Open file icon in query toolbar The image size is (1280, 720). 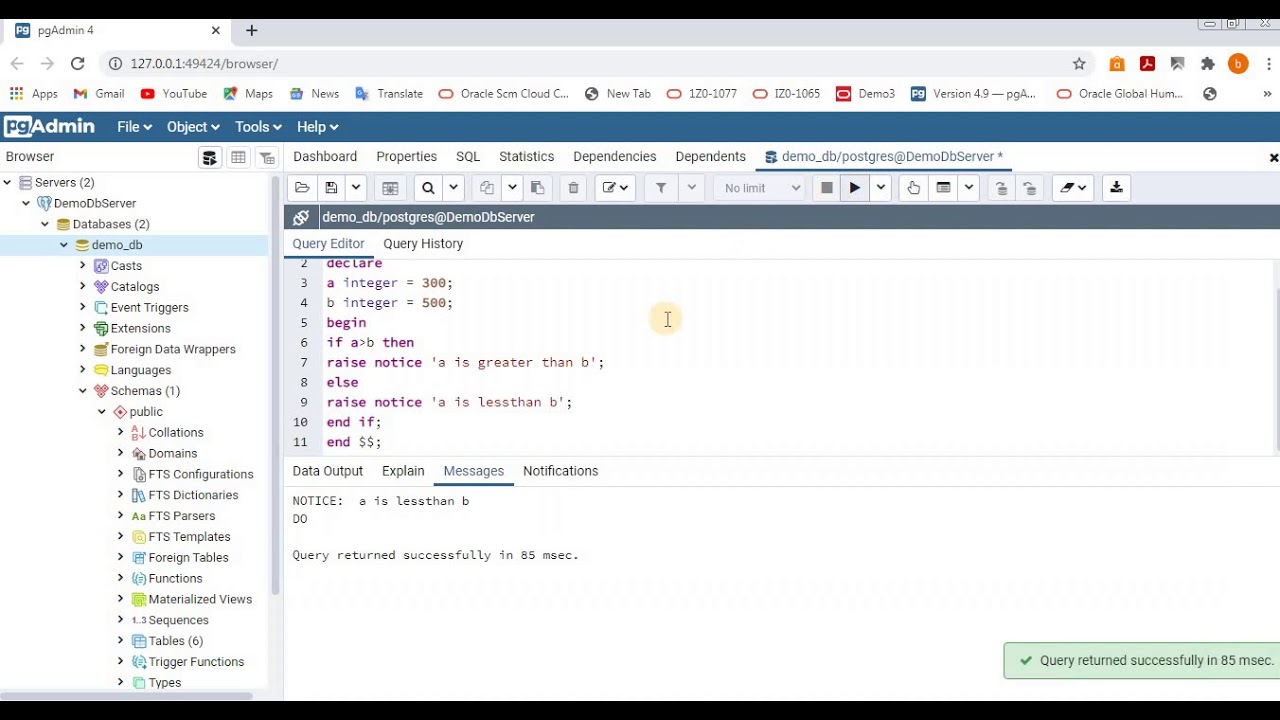[x=302, y=188]
